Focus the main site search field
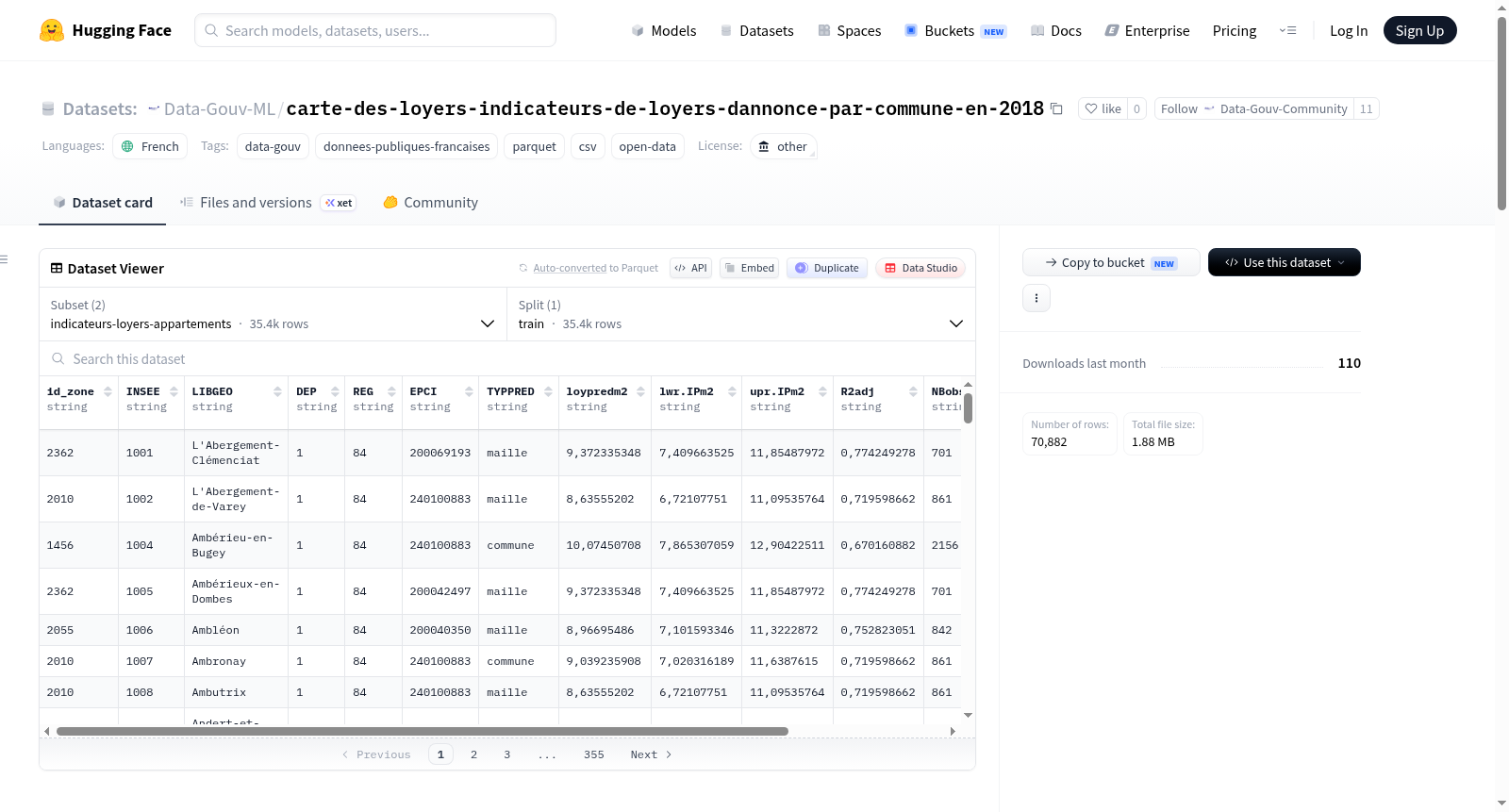The width and height of the screenshot is (1509, 812). [x=375, y=30]
